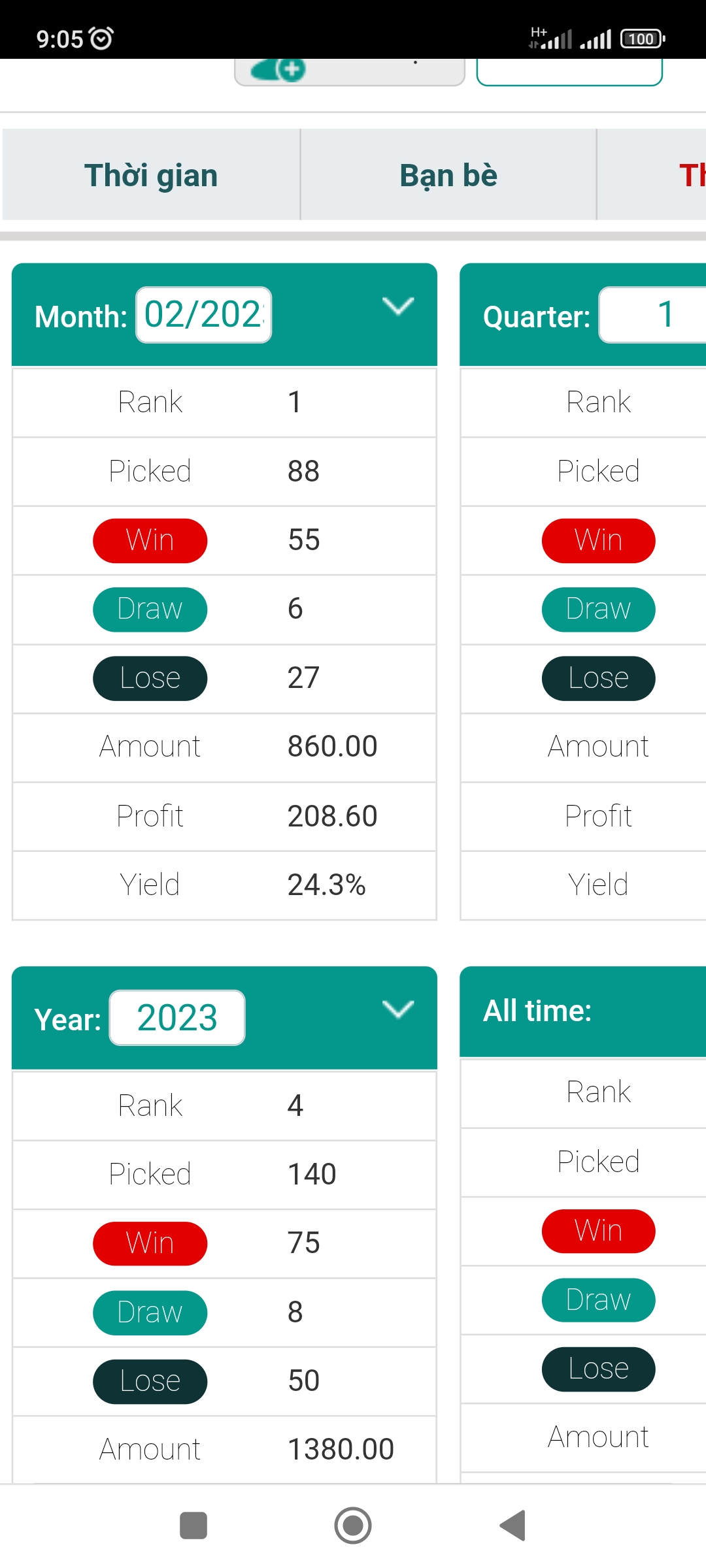Open the Quarter value selector

[x=652, y=315]
